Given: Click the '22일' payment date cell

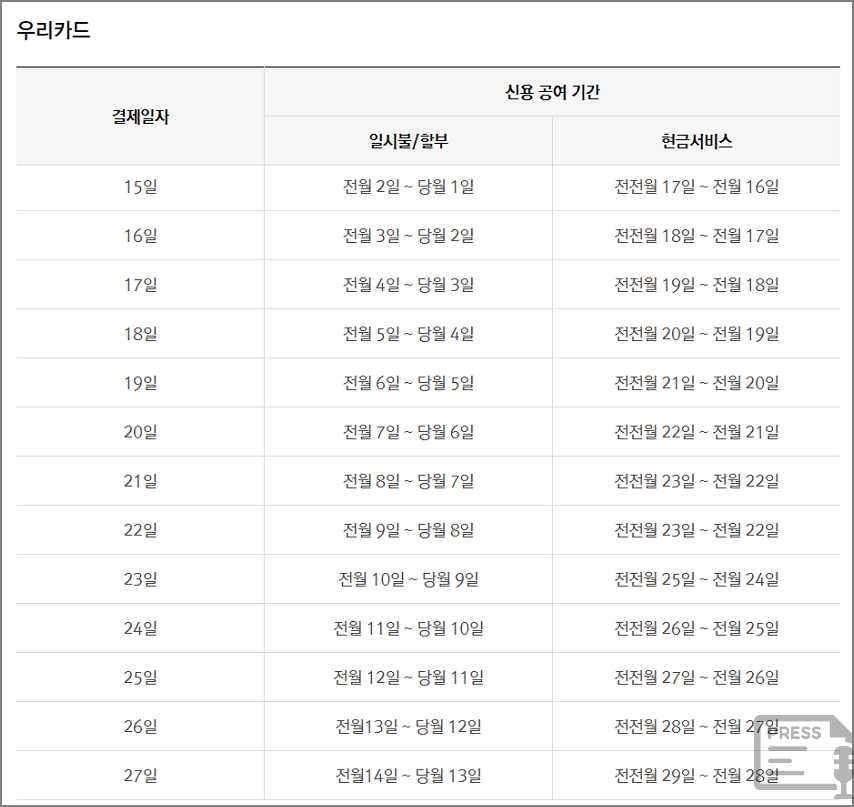Looking at the screenshot, I should [141, 530].
